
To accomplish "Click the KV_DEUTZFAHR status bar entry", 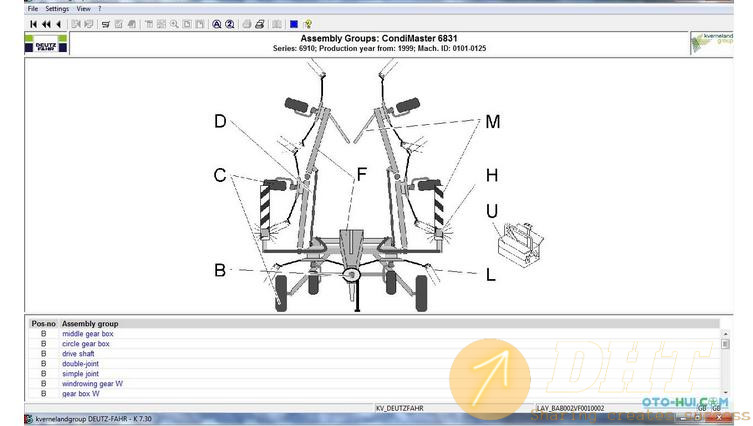I will pyautogui.click(x=400, y=408).
